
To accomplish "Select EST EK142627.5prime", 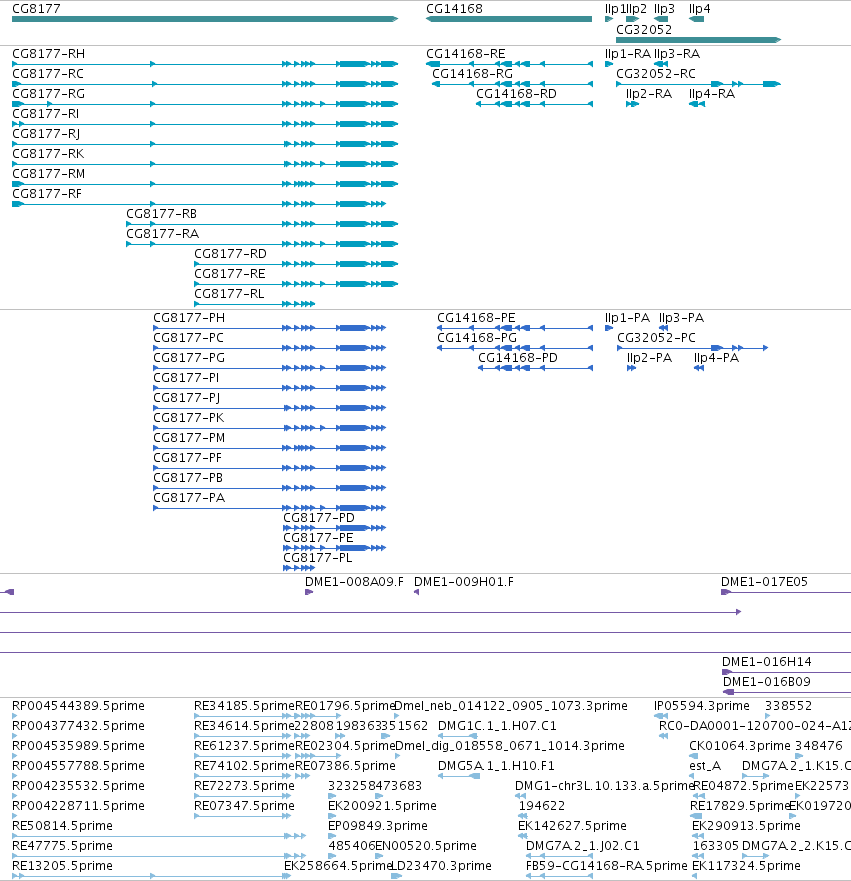I will pos(572,826).
